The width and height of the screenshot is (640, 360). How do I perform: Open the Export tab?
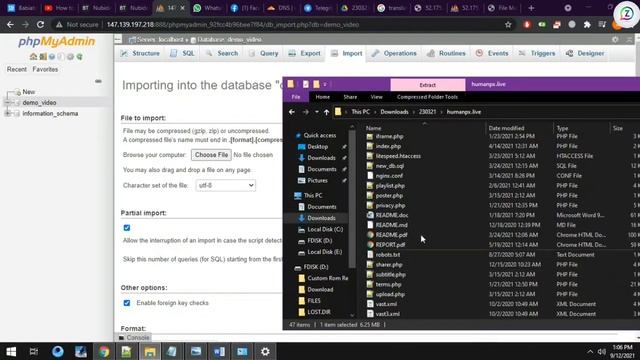click(x=304, y=53)
